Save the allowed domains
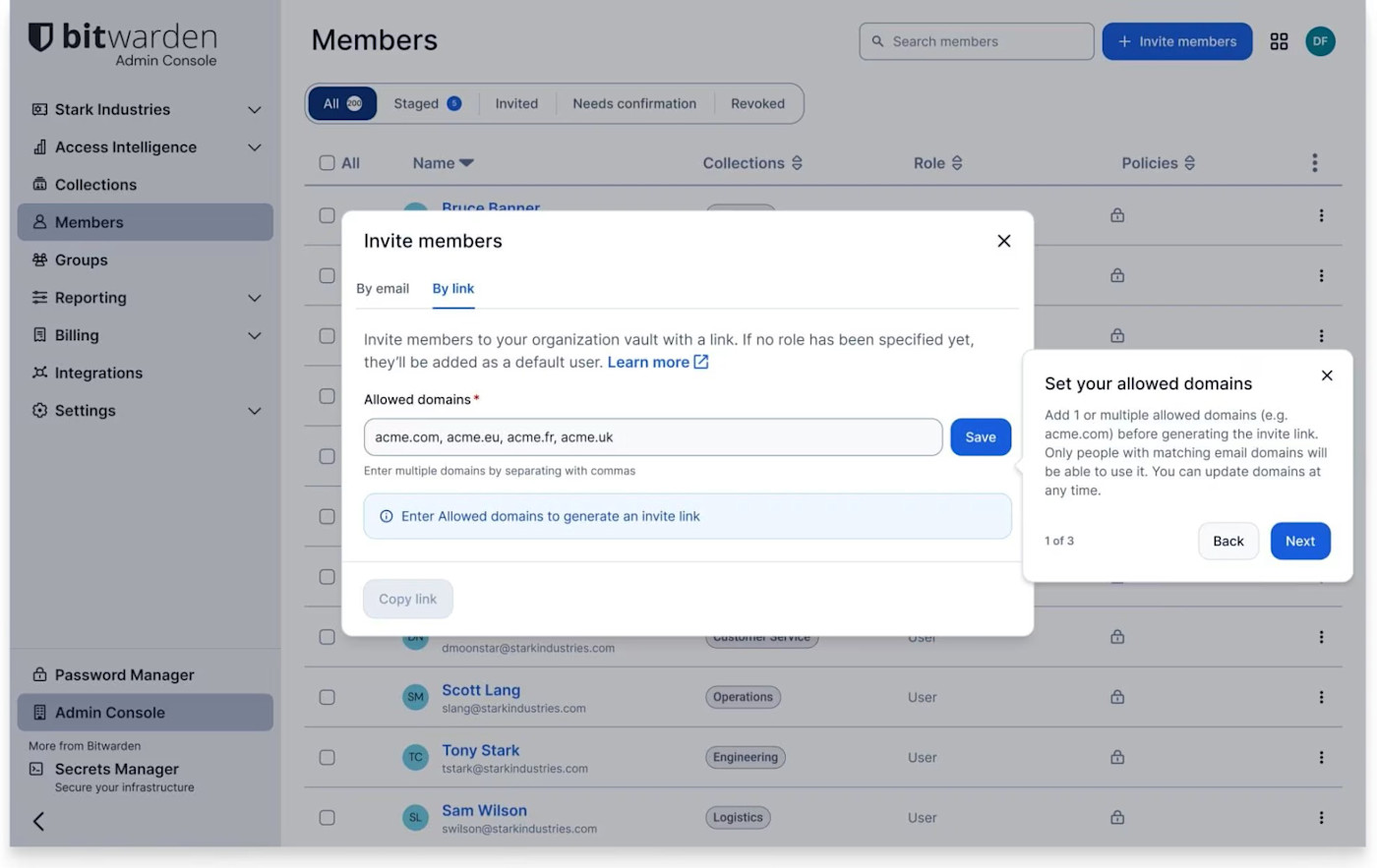The image size is (1377, 868). point(981,437)
